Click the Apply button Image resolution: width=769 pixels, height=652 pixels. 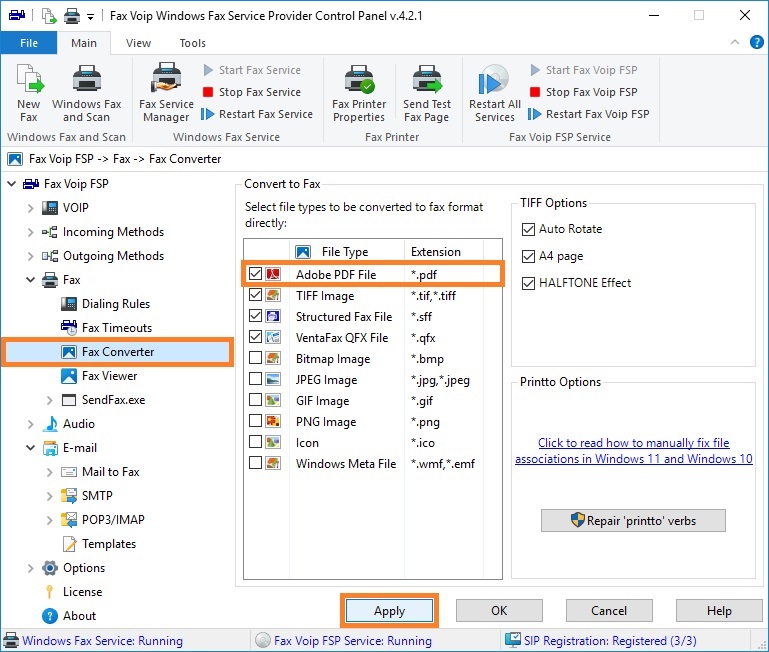pos(389,611)
